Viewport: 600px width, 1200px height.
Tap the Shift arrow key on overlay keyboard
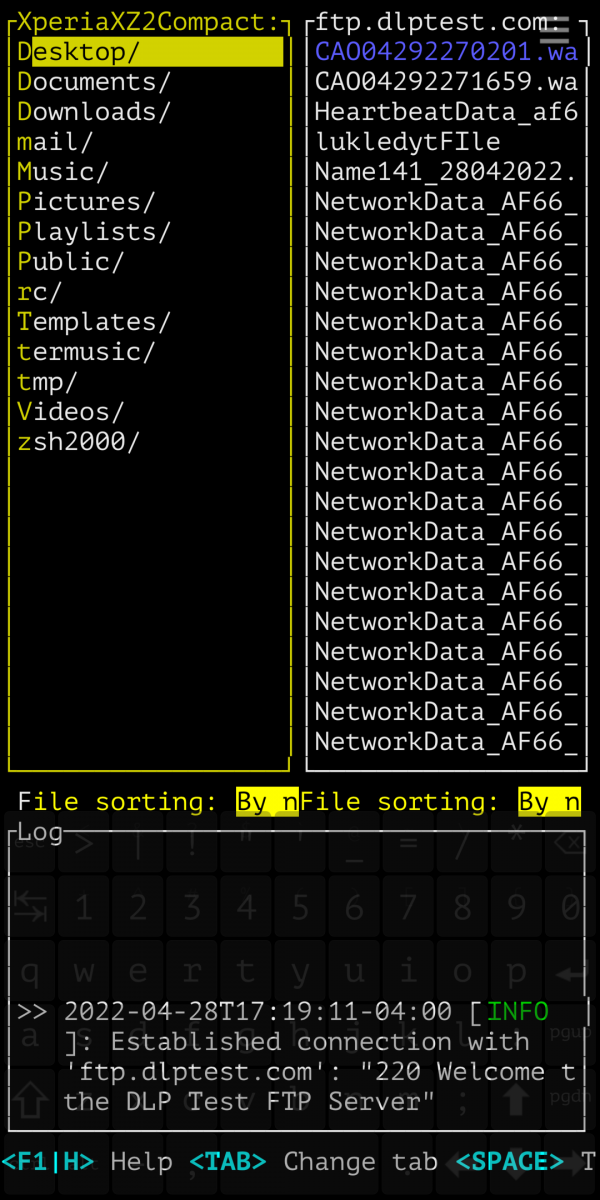(x=30, y=1098)
